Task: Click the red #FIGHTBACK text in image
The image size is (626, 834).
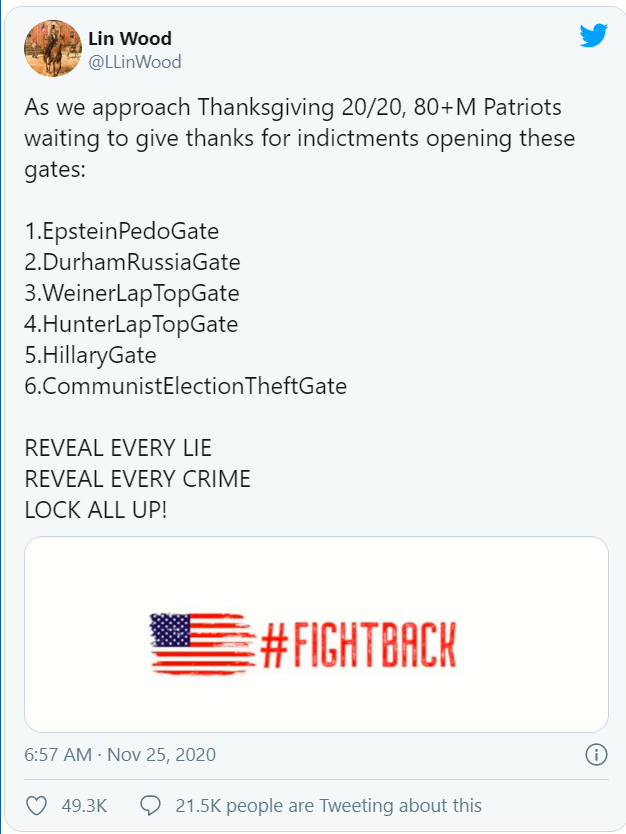Action: point(358,643)
